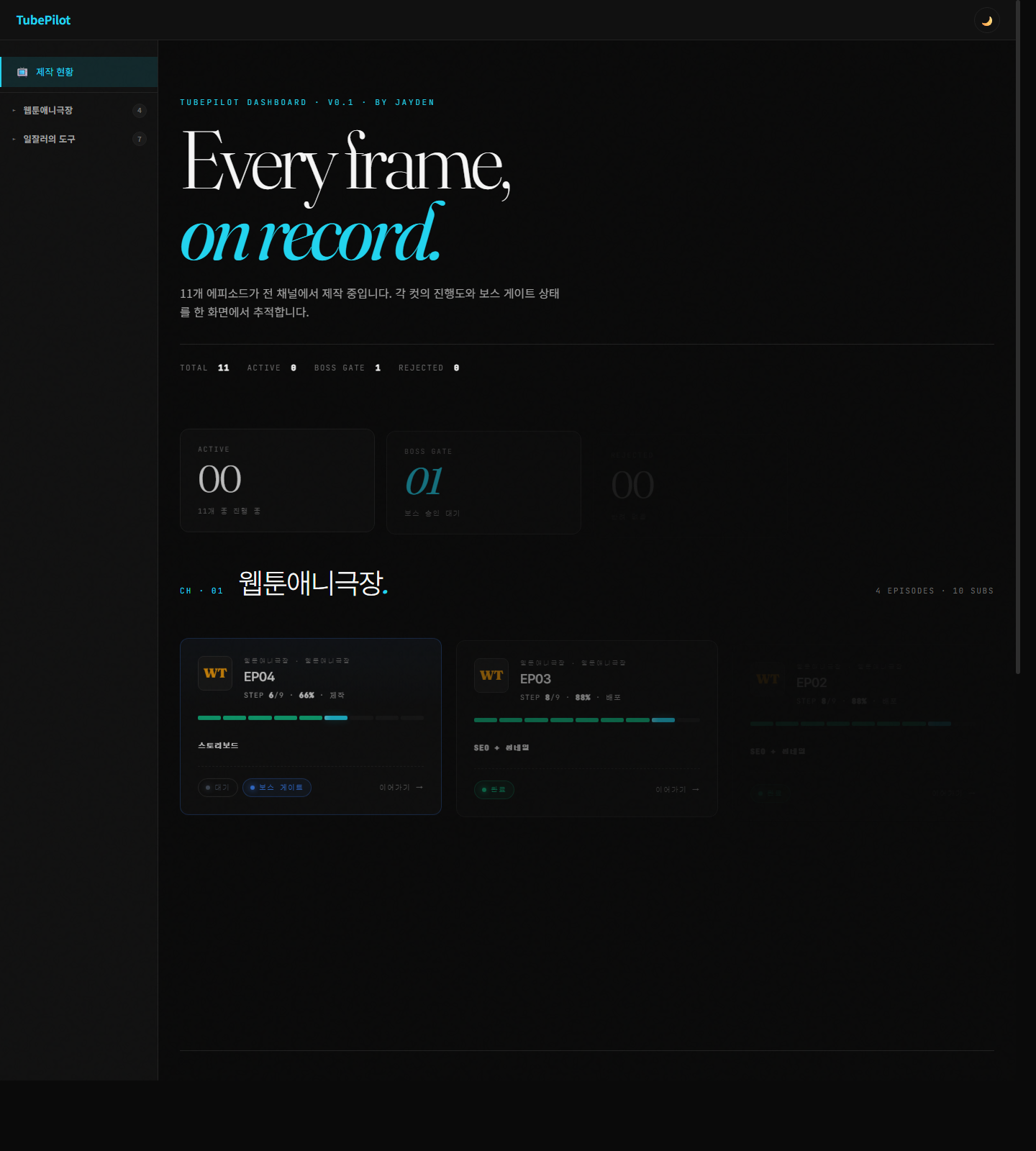Click the 웹툰애니극장 channel heading
1036x1151 pixels.
click(313, 583)
